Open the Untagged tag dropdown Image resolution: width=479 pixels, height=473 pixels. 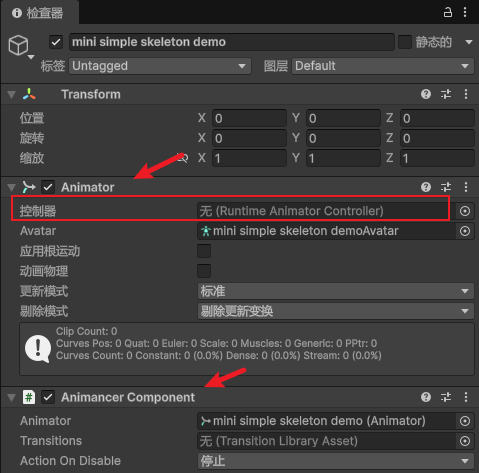160,66
